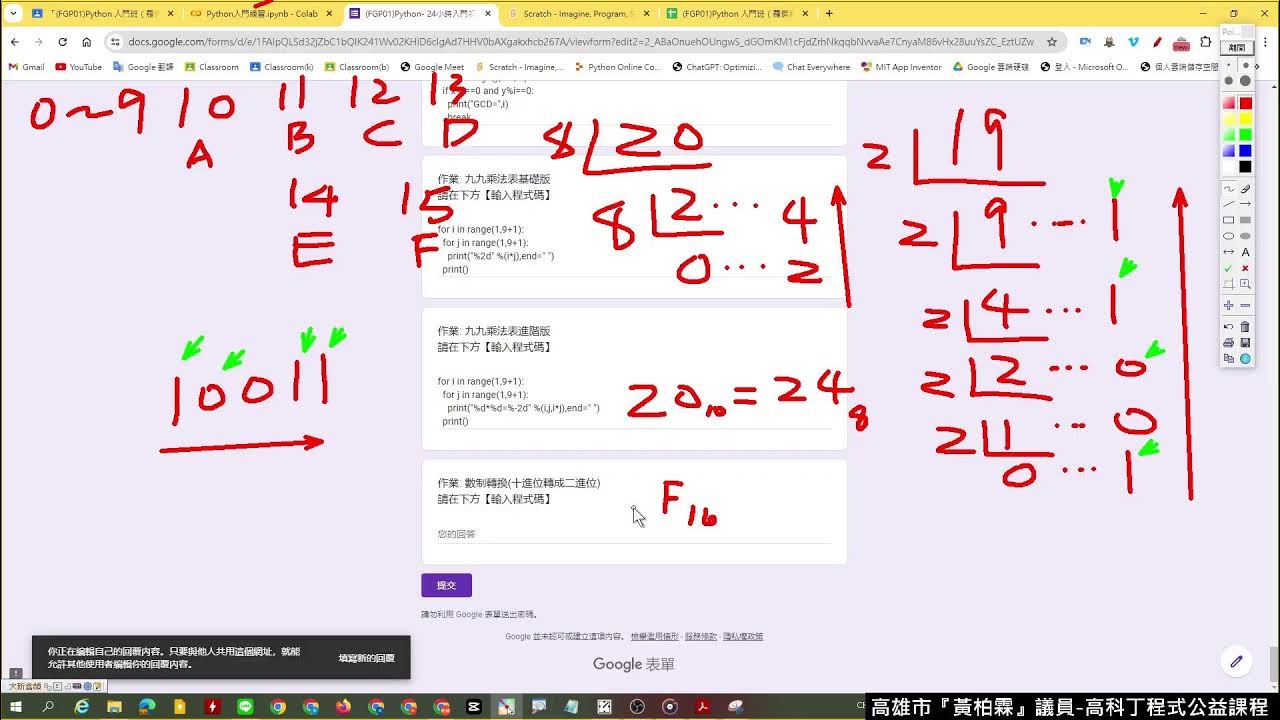Screen dimensions: 1280x720
Task: Select the hollow ellipse shape tool
Action: click(1229, 236)
